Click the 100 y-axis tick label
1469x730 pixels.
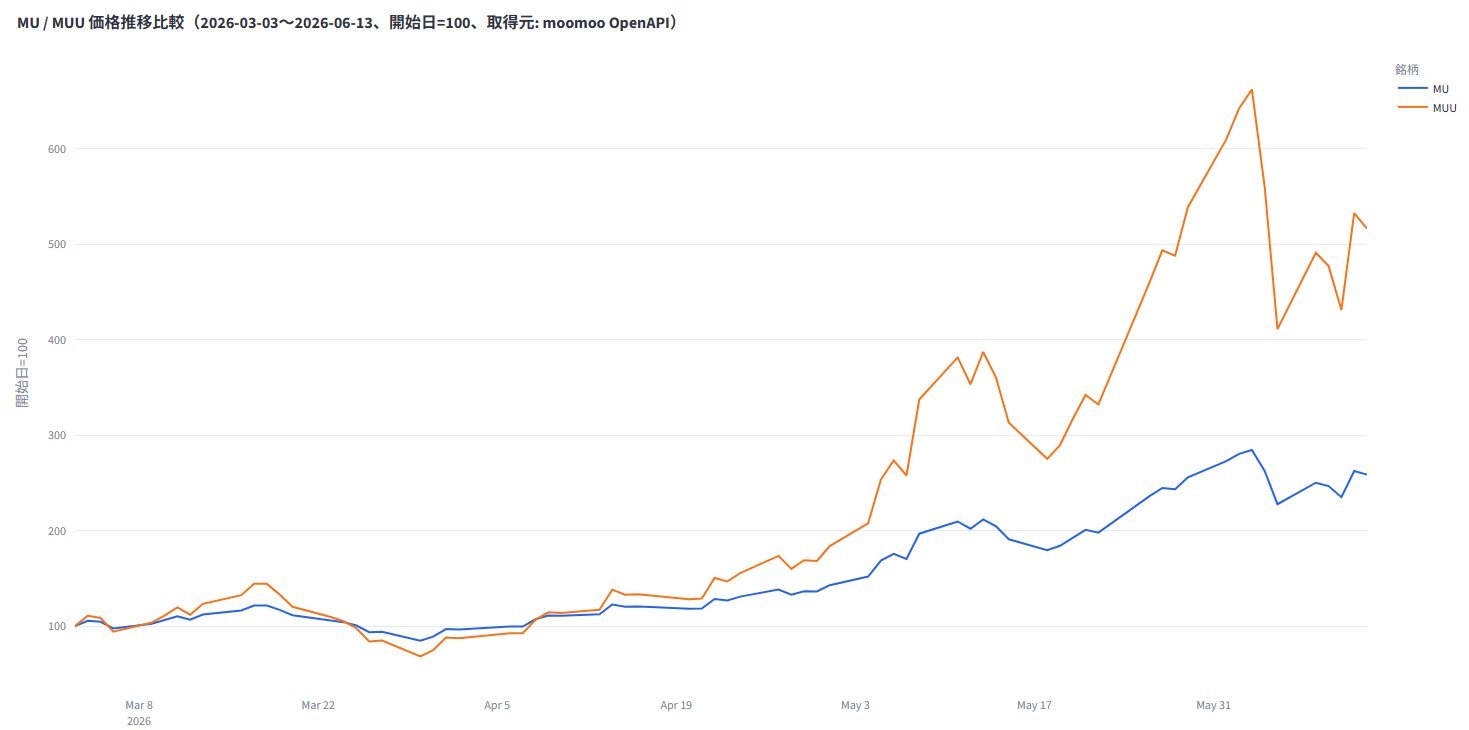click(56, 627)
